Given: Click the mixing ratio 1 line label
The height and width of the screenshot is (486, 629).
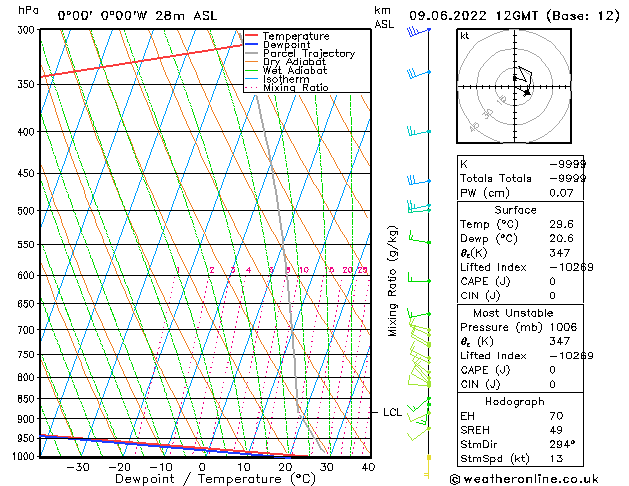Looking at the screenshot, I should pos(178,270).
